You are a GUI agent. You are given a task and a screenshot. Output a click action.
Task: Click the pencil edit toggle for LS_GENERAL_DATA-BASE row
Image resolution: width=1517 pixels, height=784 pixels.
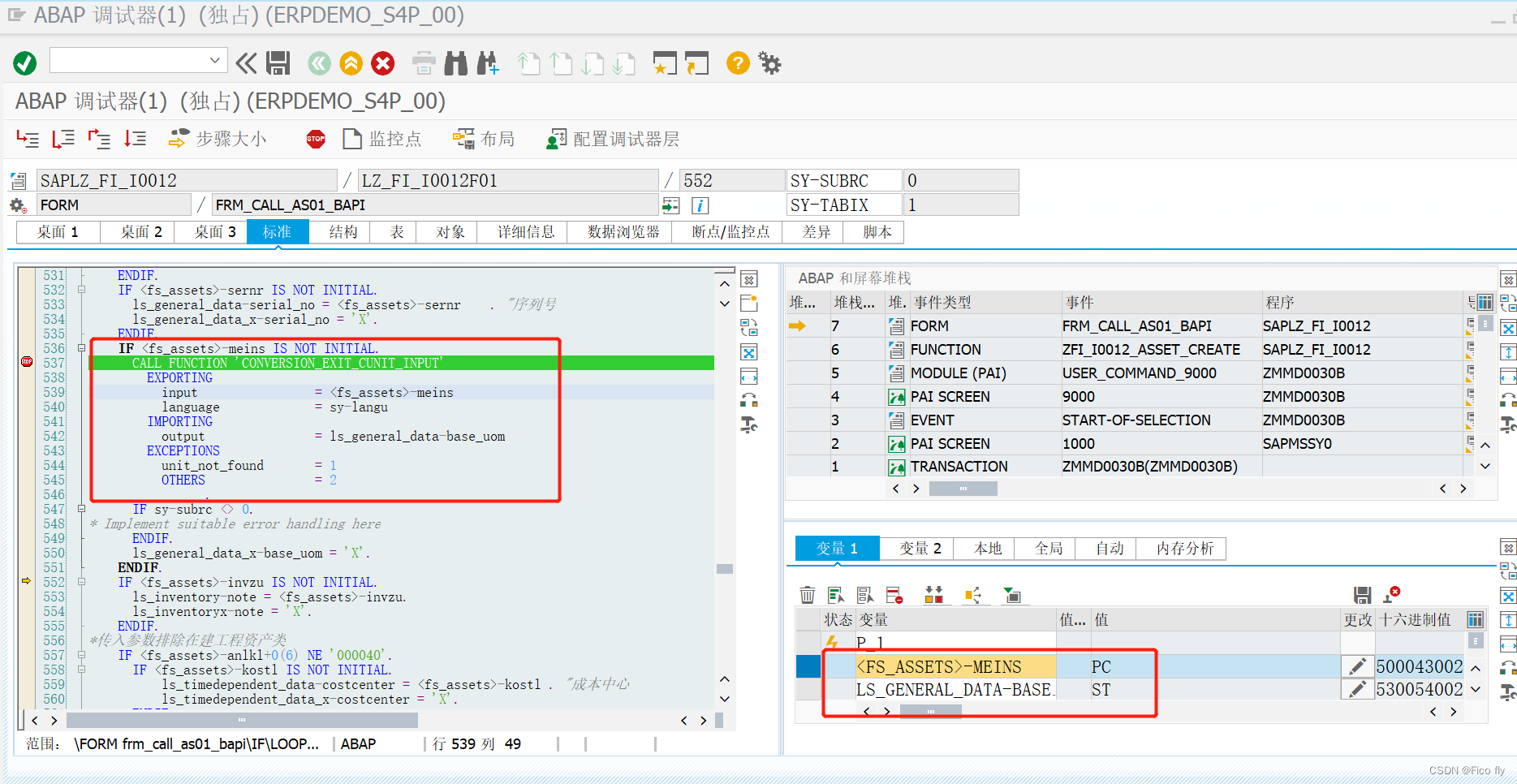(x=1357, y=688)
